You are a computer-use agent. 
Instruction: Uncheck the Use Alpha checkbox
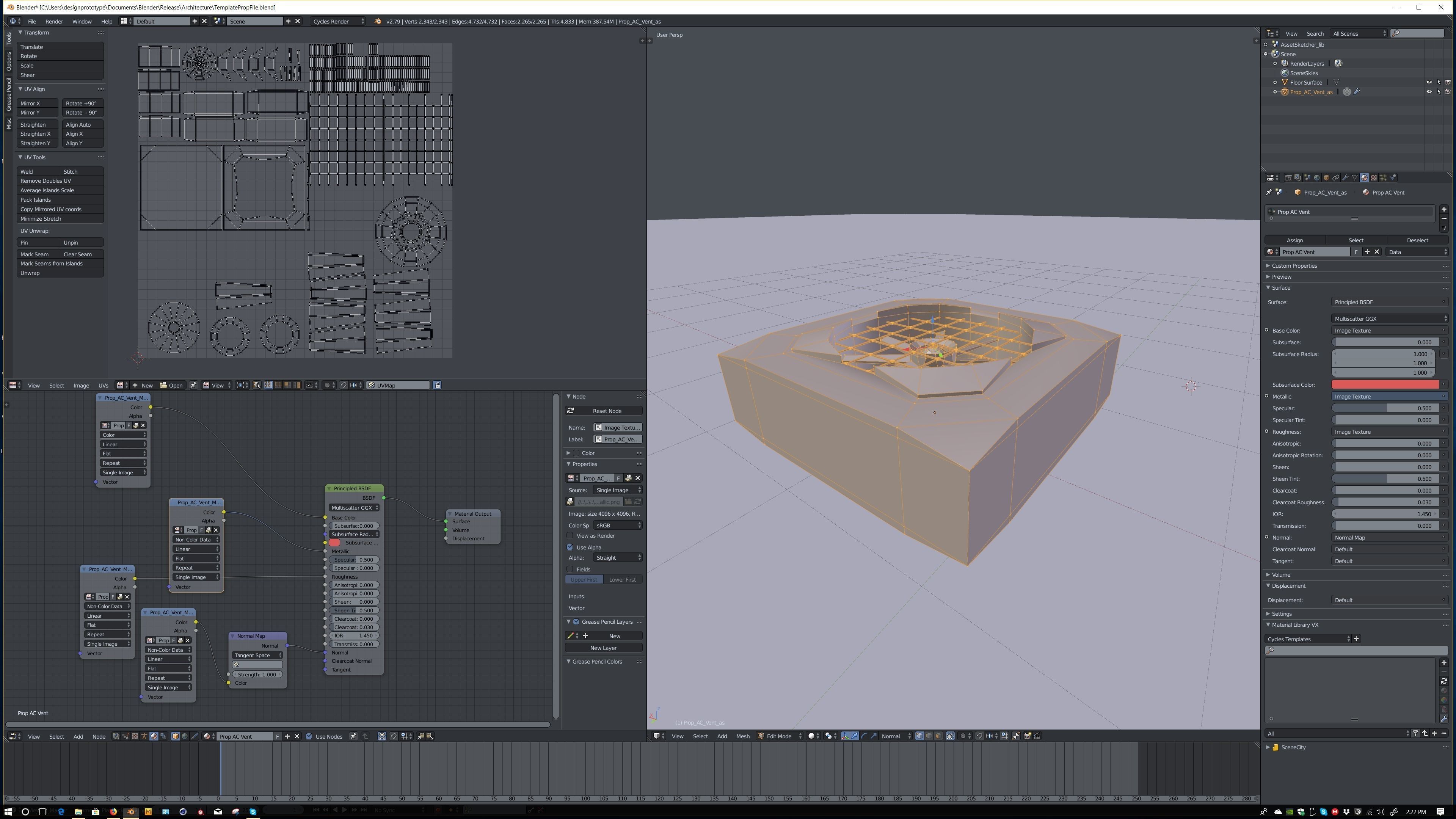tap(570, 547)
